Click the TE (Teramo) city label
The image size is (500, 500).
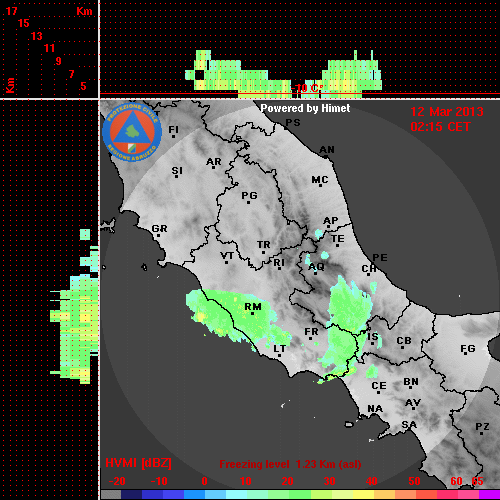338,240
